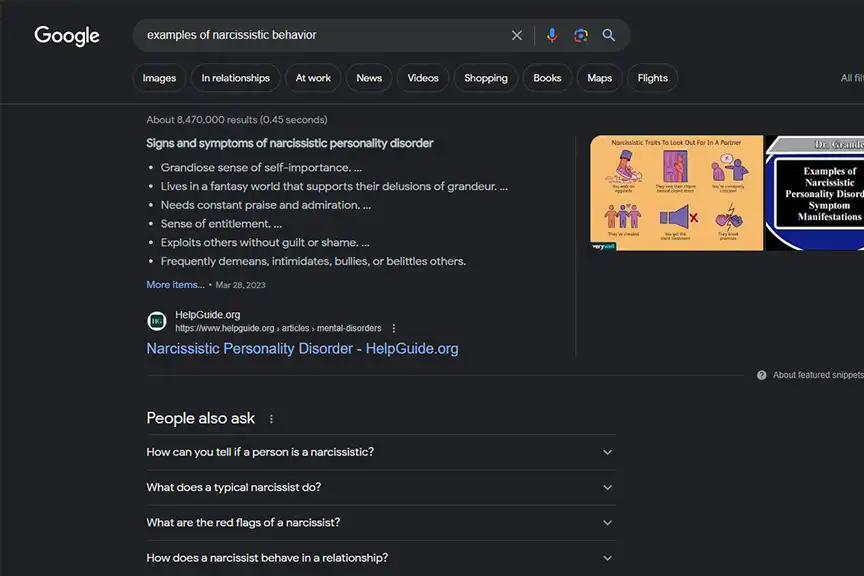Image resolution: width=864 pixels, height=576 pixels.
Task: Open the Dr. Grande examples thumbnail
Action: pos(815,193)
